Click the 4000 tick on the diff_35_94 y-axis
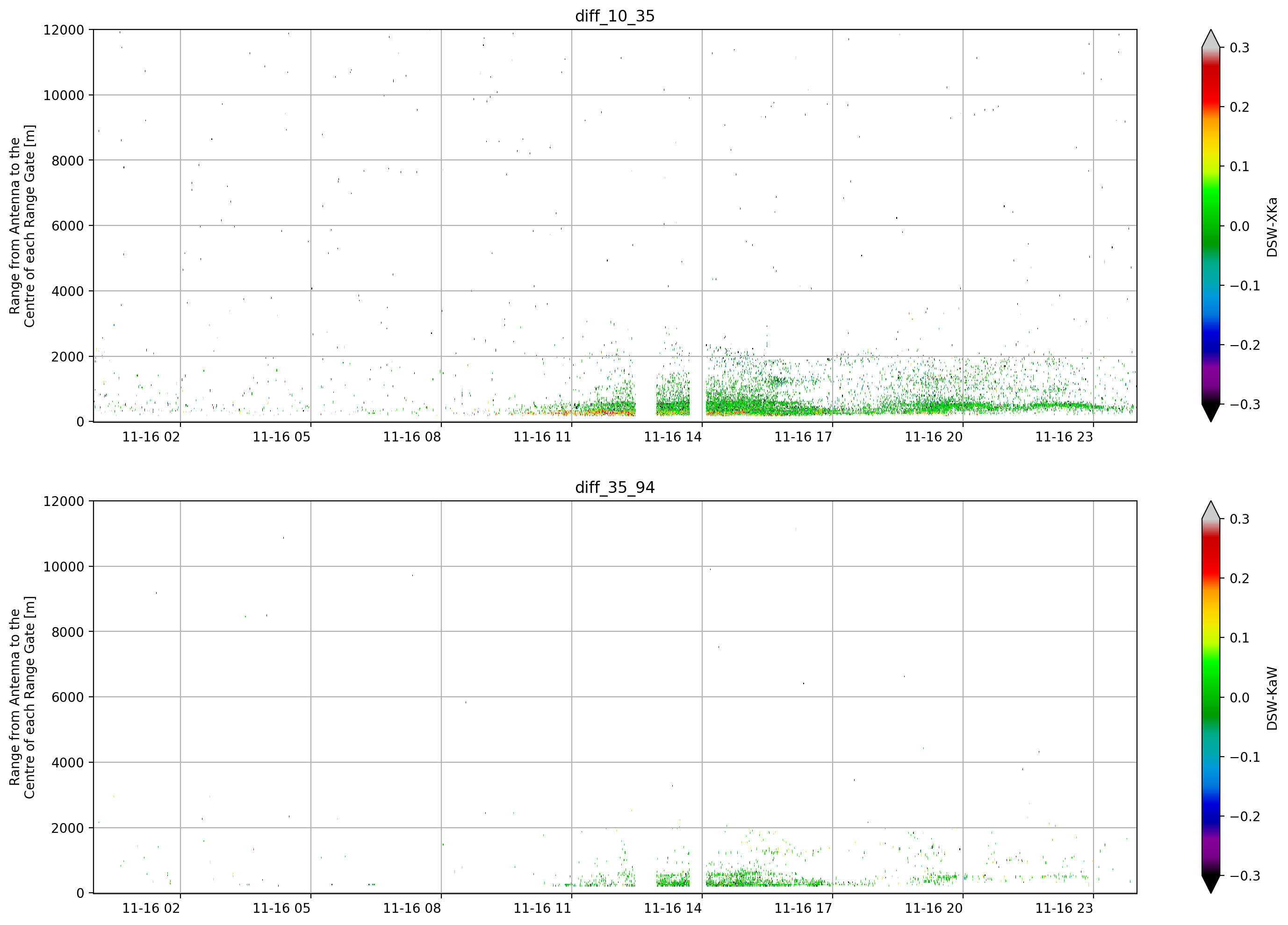The image size is (1288, 925). pos(68,763)
